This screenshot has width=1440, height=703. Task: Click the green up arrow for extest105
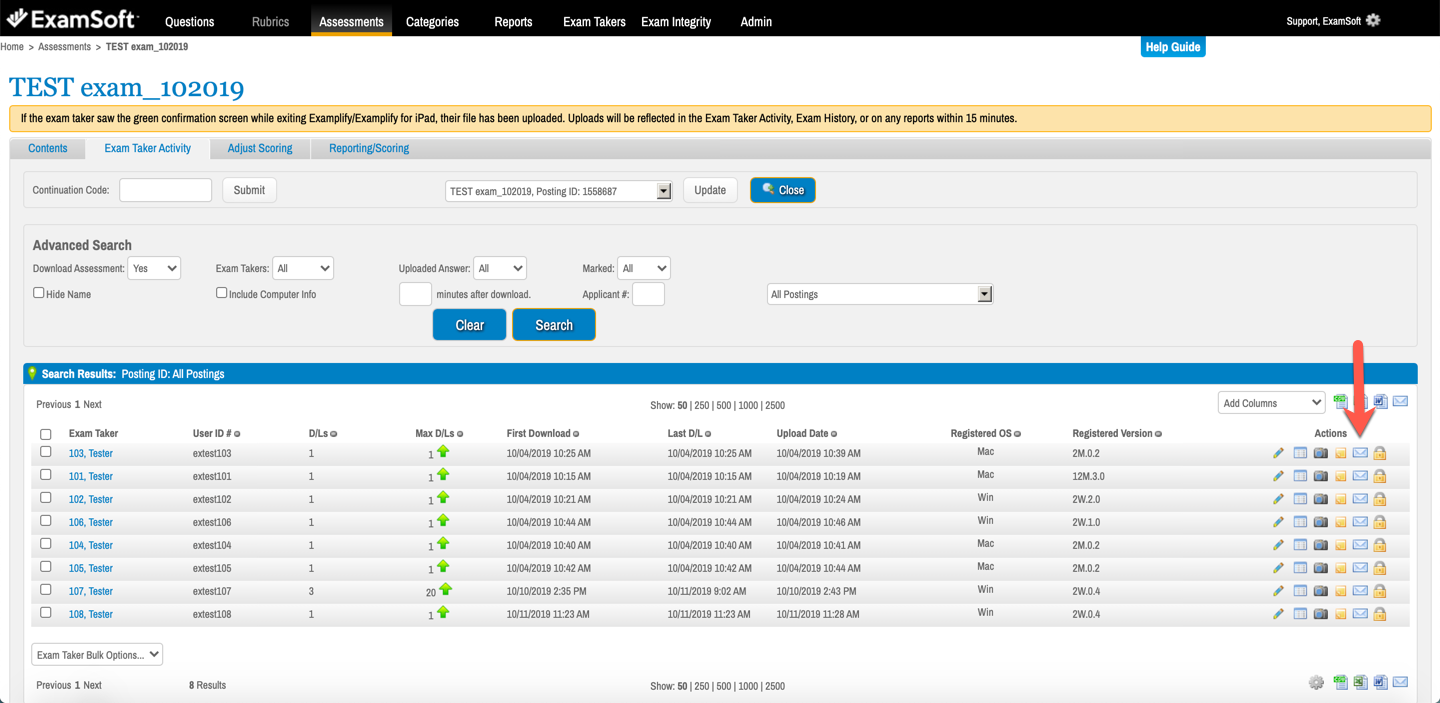click(x=443, y=567)
